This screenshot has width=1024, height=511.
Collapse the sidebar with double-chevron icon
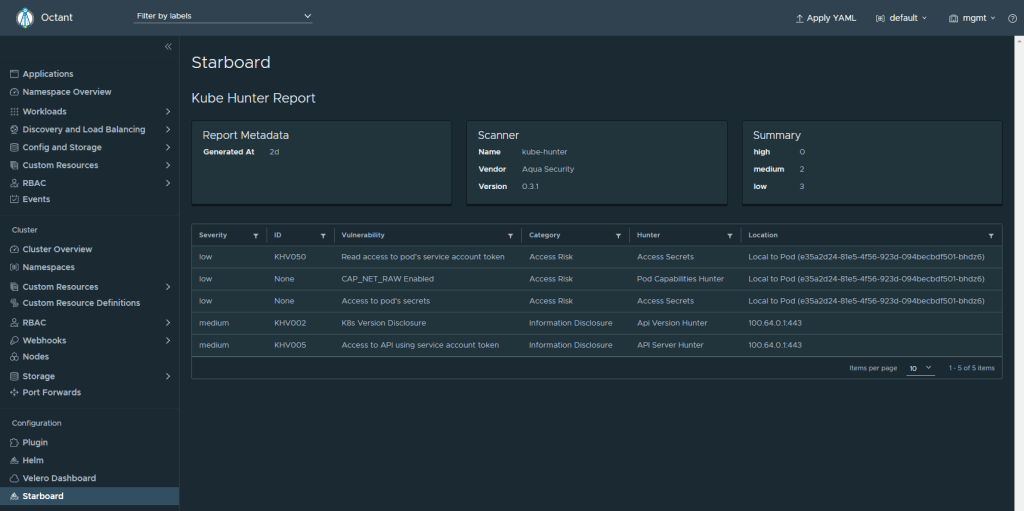tap(168, 47)
